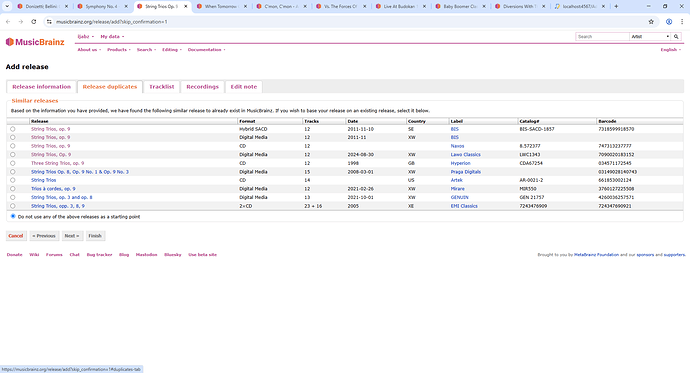The height and width of the screenshot is (373, 690).
Task: Click the Donate footer link
Action: (x=14, y=255)
